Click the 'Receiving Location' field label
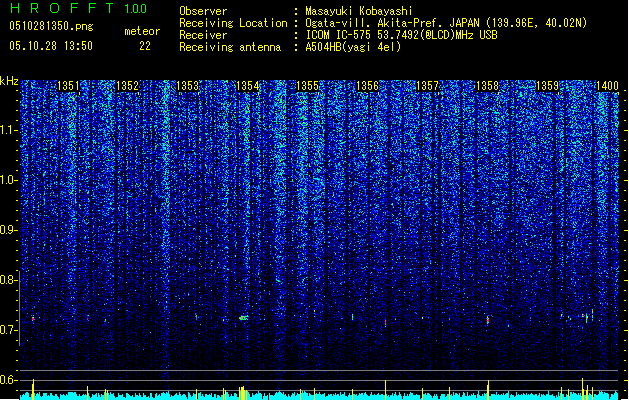 click(233, 23)
